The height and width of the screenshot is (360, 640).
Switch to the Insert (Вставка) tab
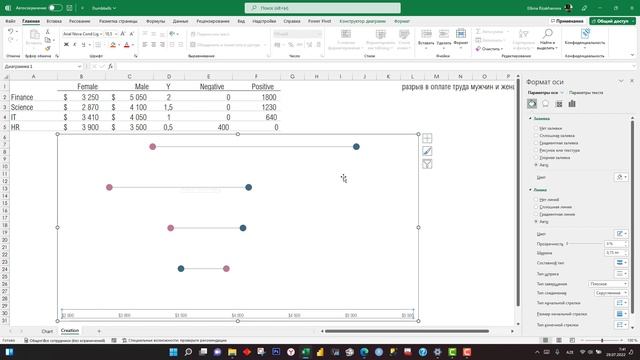(x=54, y=21)
